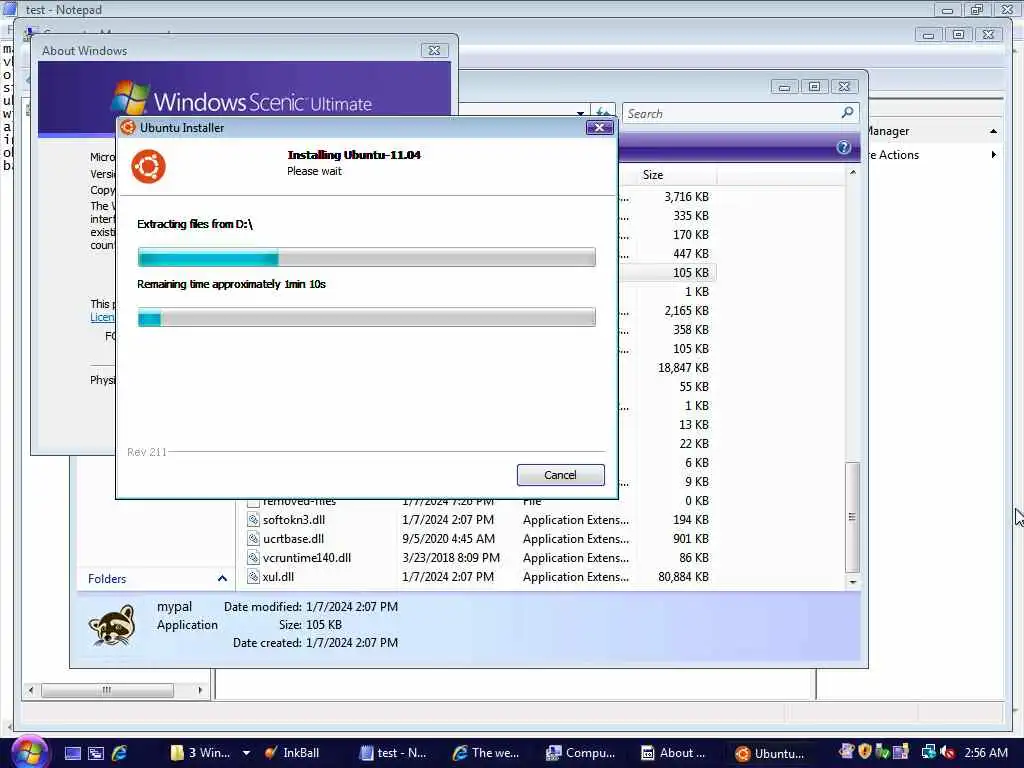The height and width of the screenshot is (768, 1024).
Task: Select the ucrtbase.dll file name
Action: tap(293, 539)
